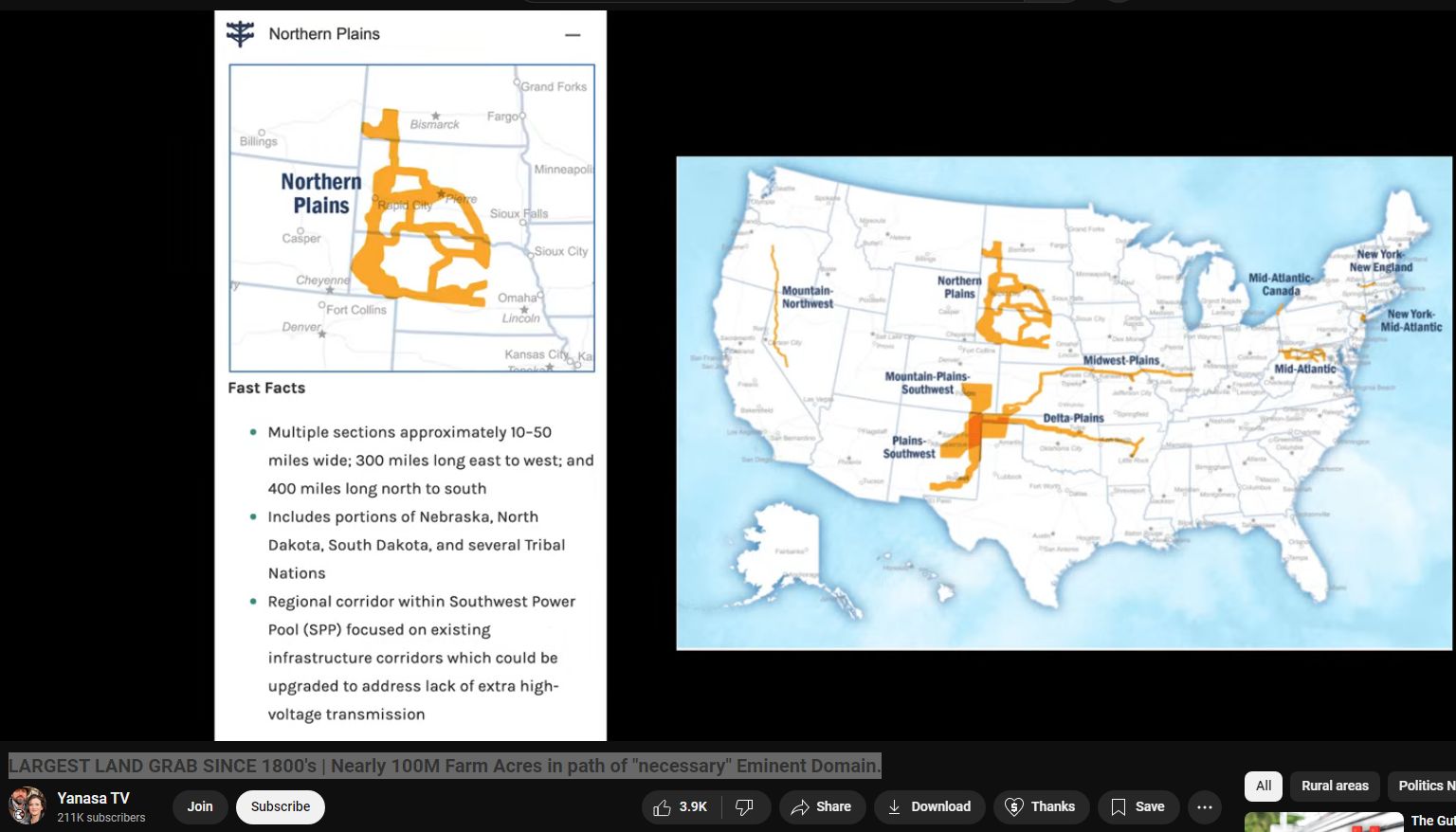This screenshot has height=832, width=1456.
Task: Dislike the video with thumbs down
Action: pyautogui.click(x=745, y=807)
